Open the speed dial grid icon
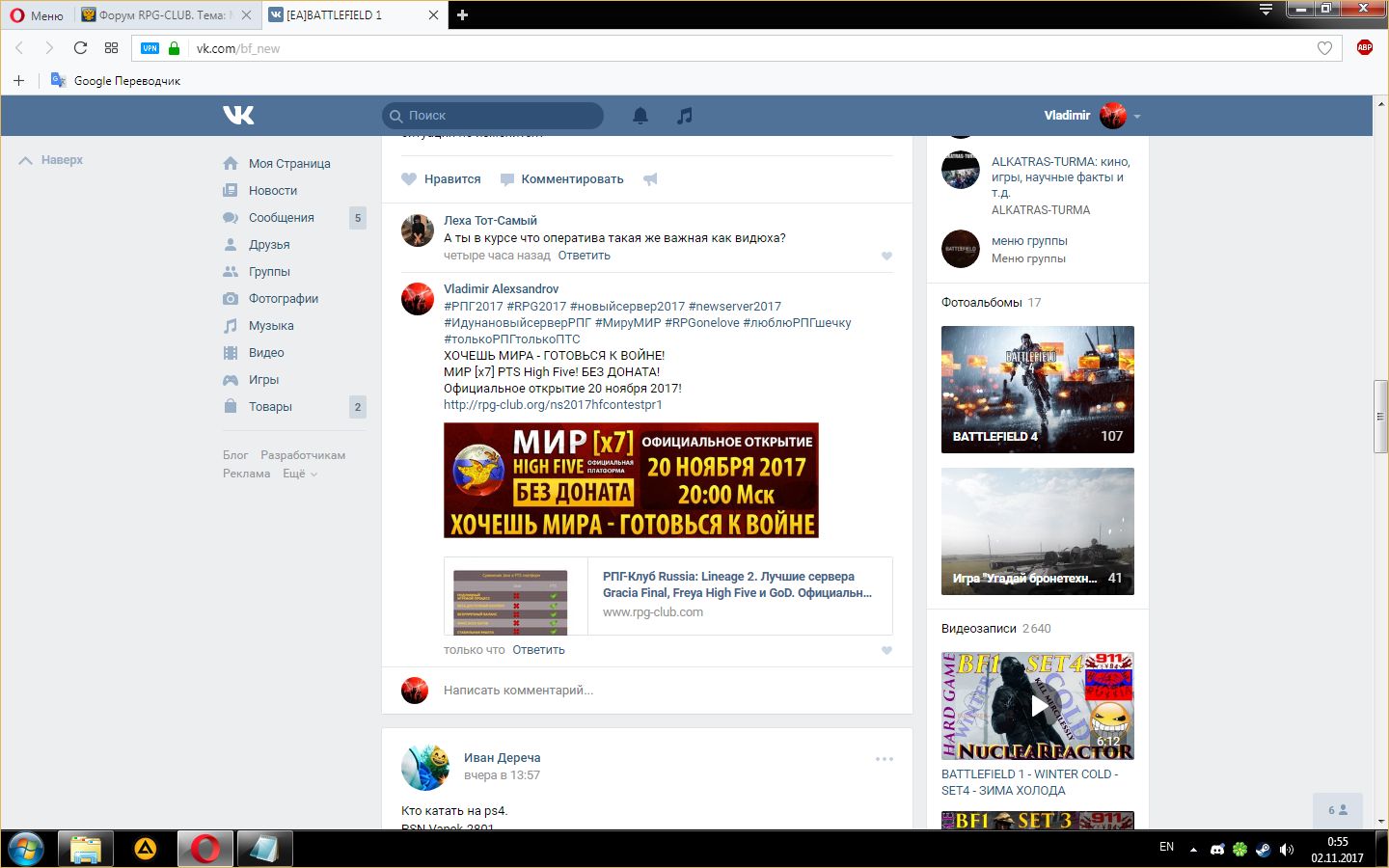Viewport: 1389px width, 868px height. 111,47
